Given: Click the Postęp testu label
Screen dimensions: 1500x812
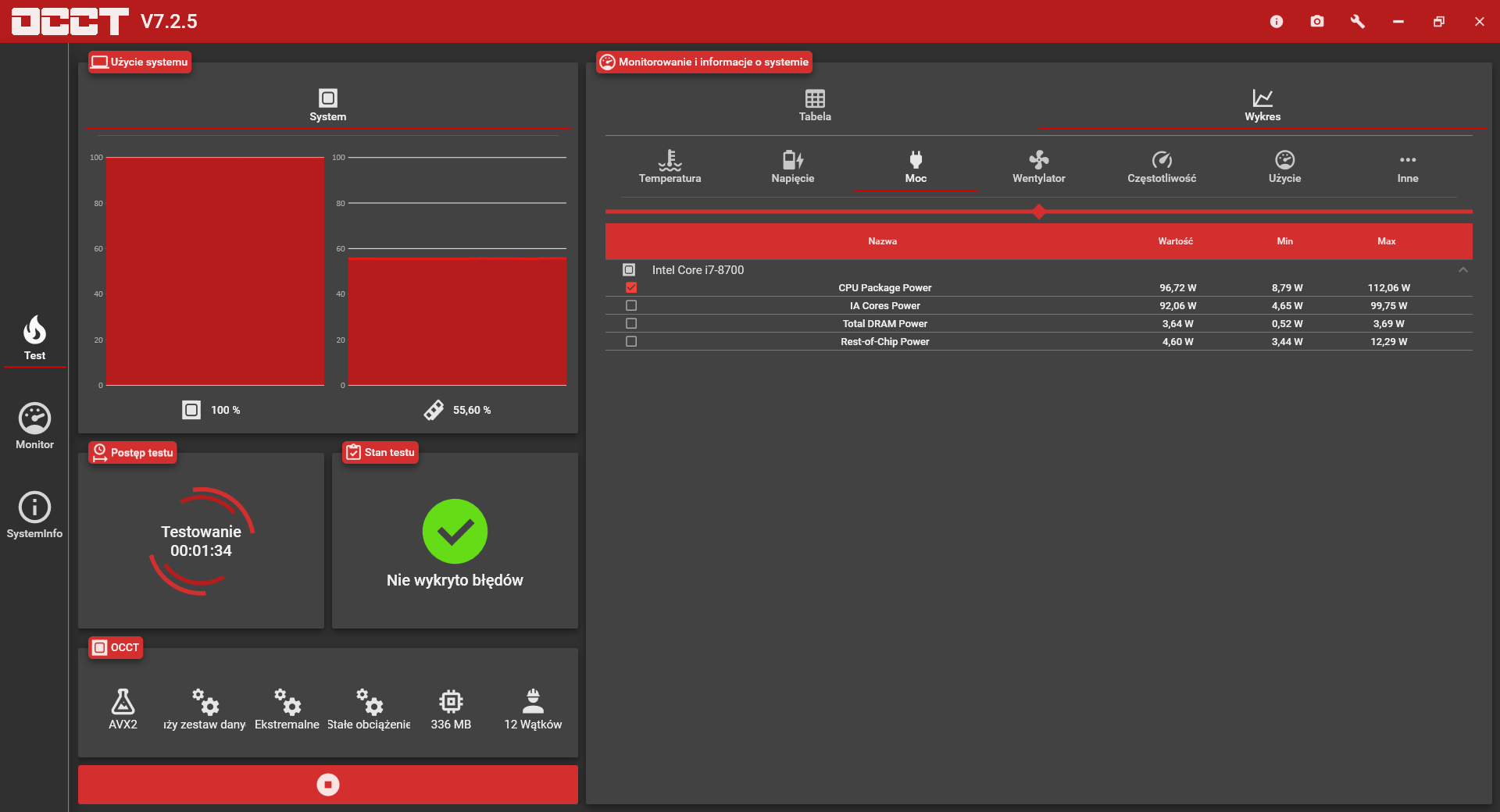Looking at the screenshot, I should (x=133, y=452).
